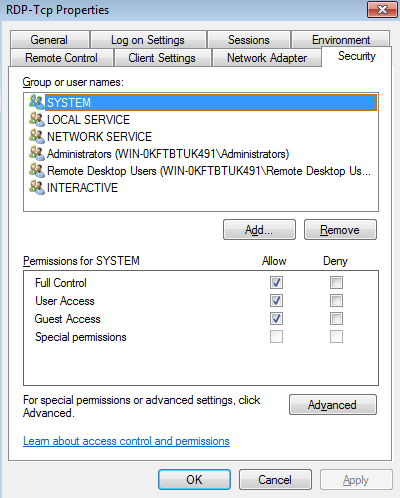The height and width of the screenshot is (498, 400).
Task: Click the NETWORK SERVICE user icon
Action: (x=36, y=136)
